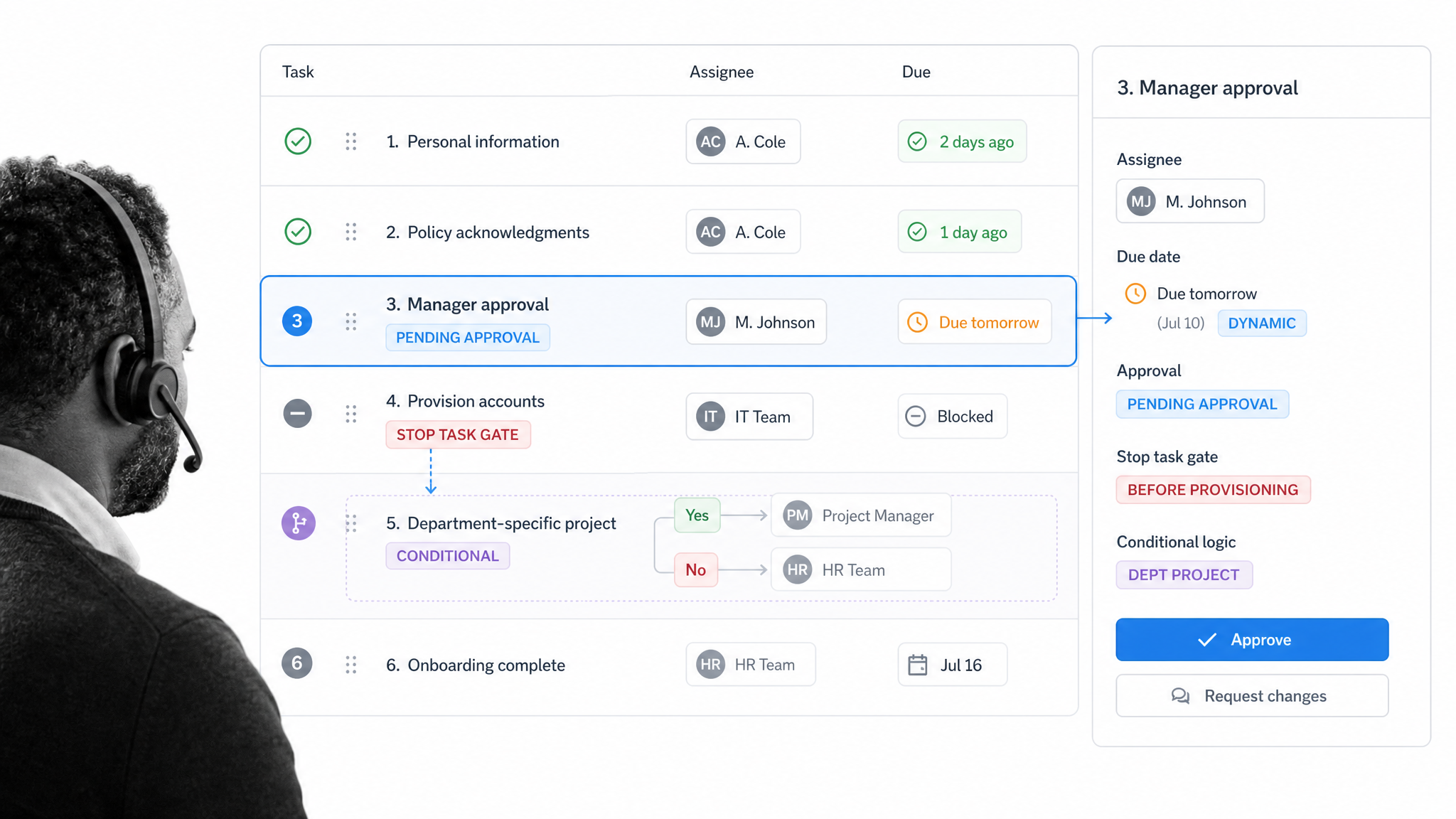Open the HR Team chip in the No branch
1456x819 pixels.
click(x=861, y=569)
